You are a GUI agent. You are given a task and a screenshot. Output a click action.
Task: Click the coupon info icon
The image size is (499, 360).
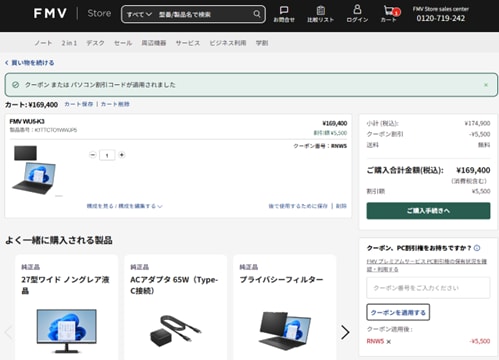(x=477, y=248)
